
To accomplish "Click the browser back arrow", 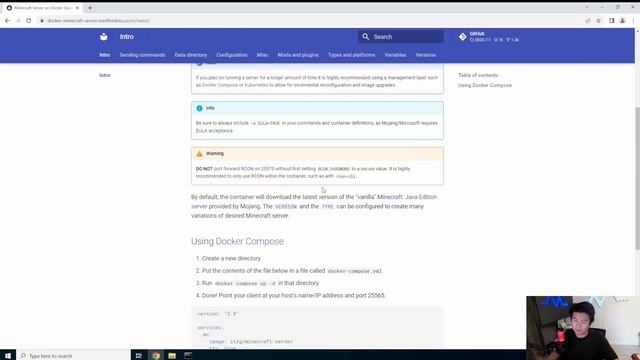I will coord(7,20).
